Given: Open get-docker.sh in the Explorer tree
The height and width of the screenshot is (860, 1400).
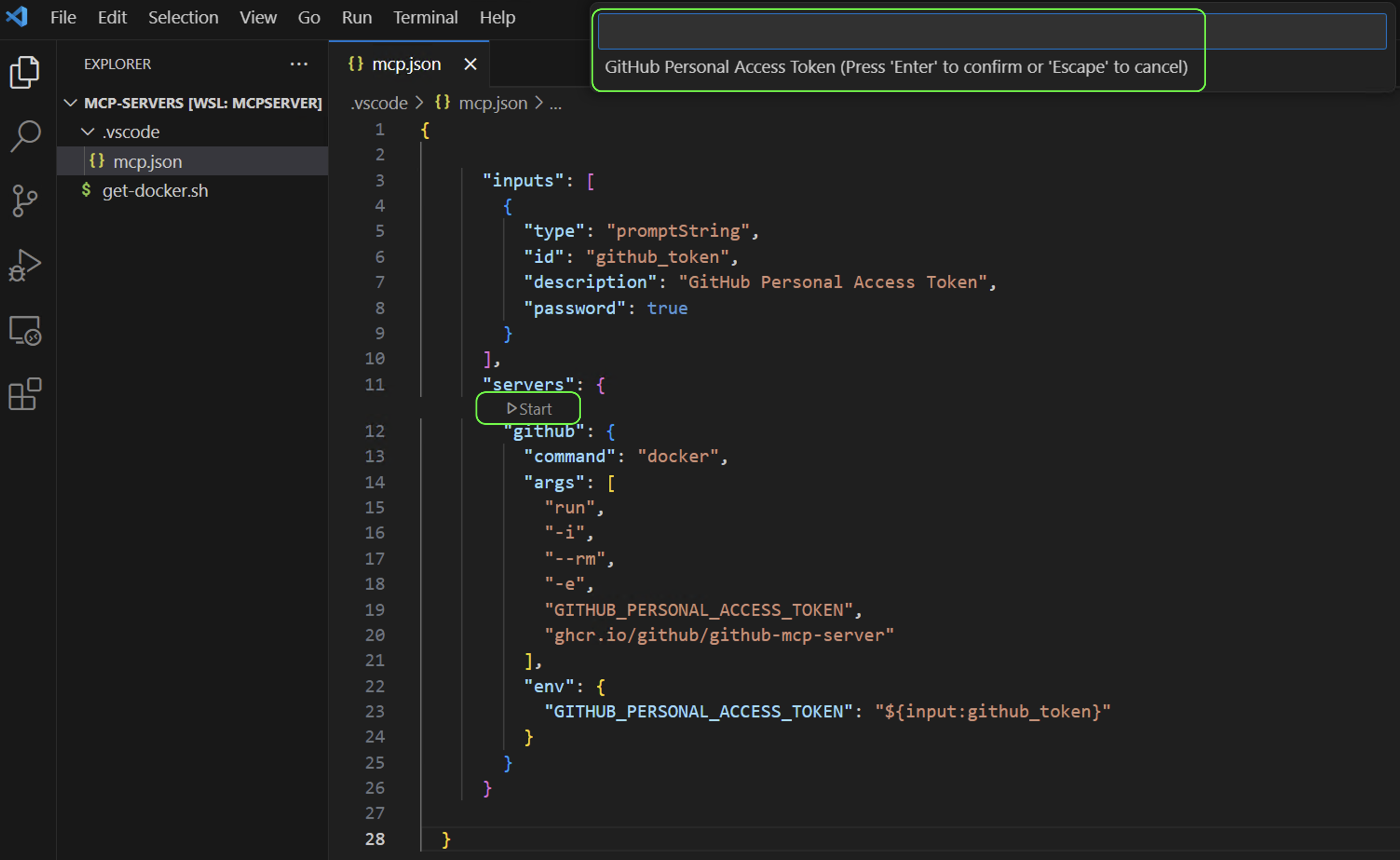Looking at the screenshot, I should (x=193, y=191).
